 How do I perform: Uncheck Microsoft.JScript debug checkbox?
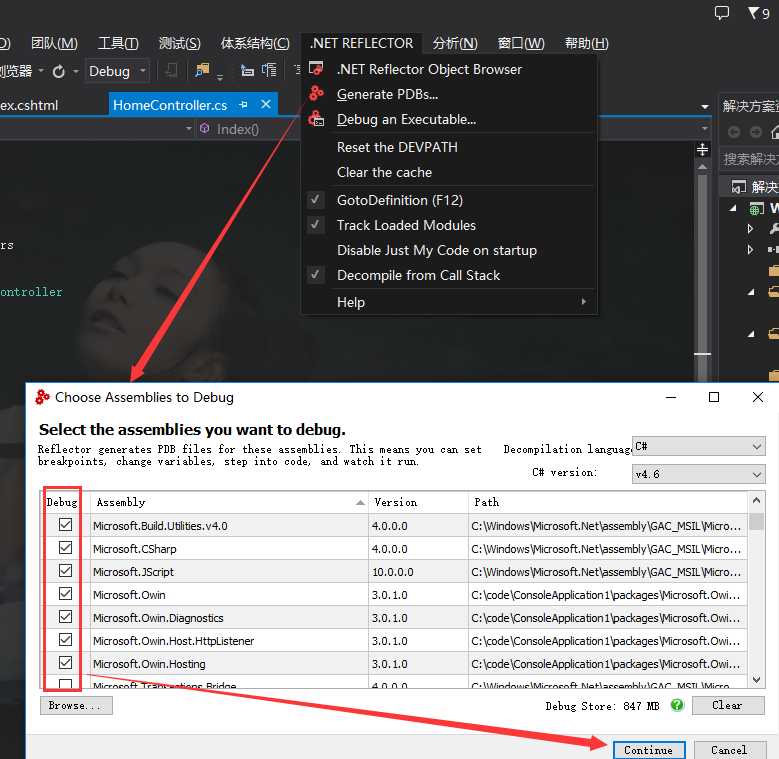coord(65,570)
